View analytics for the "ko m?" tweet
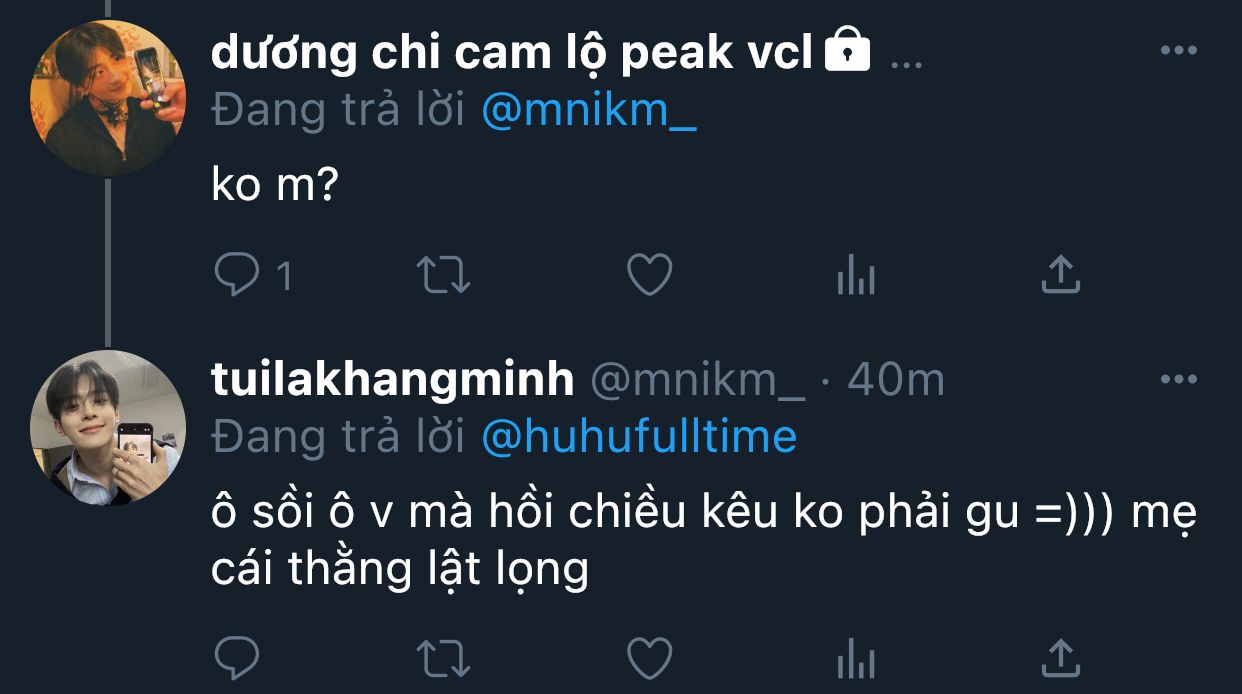The image size is (1242, 694). (x=856, y=275)
